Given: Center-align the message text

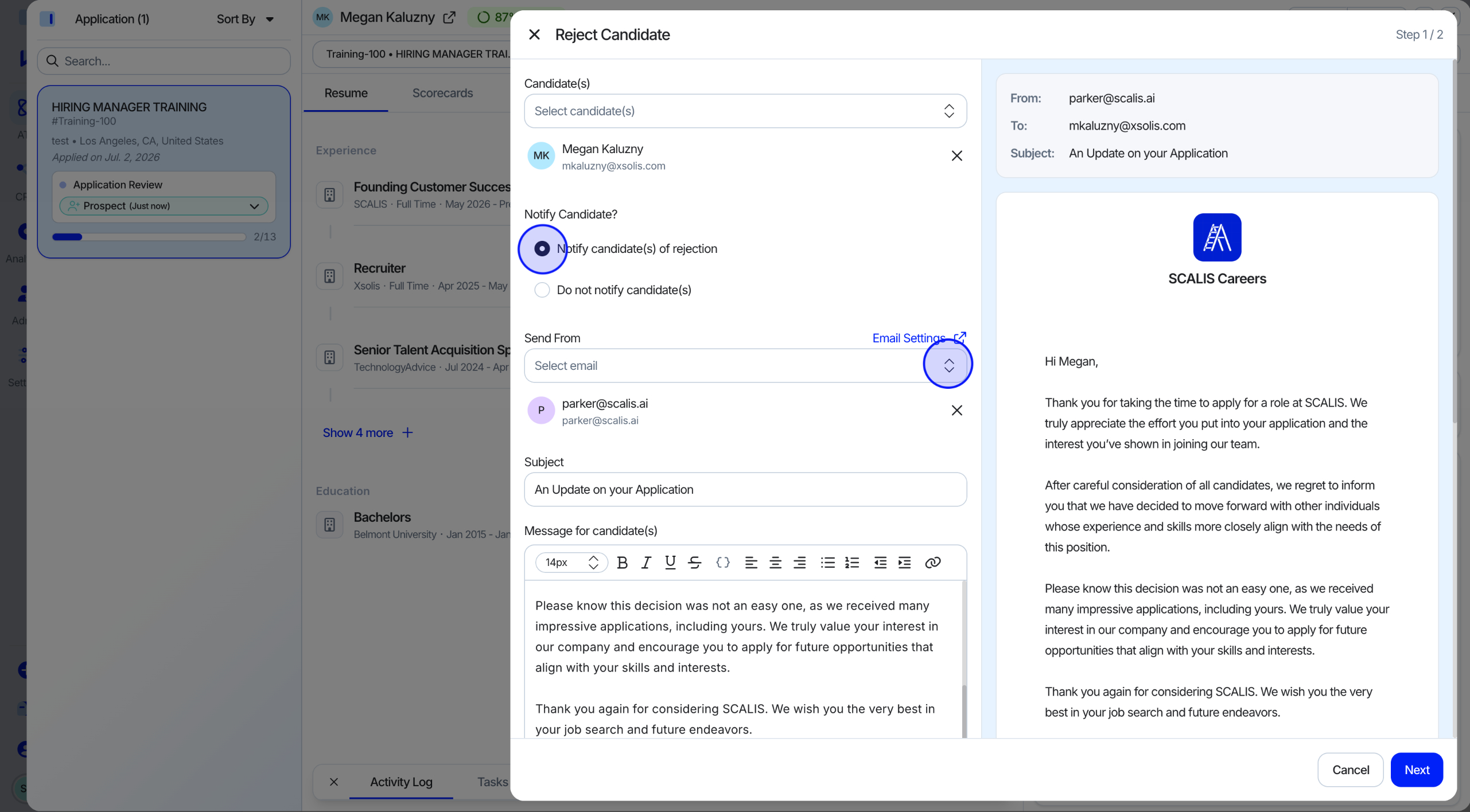Looking at the screenshot, I should coord(775,563).
